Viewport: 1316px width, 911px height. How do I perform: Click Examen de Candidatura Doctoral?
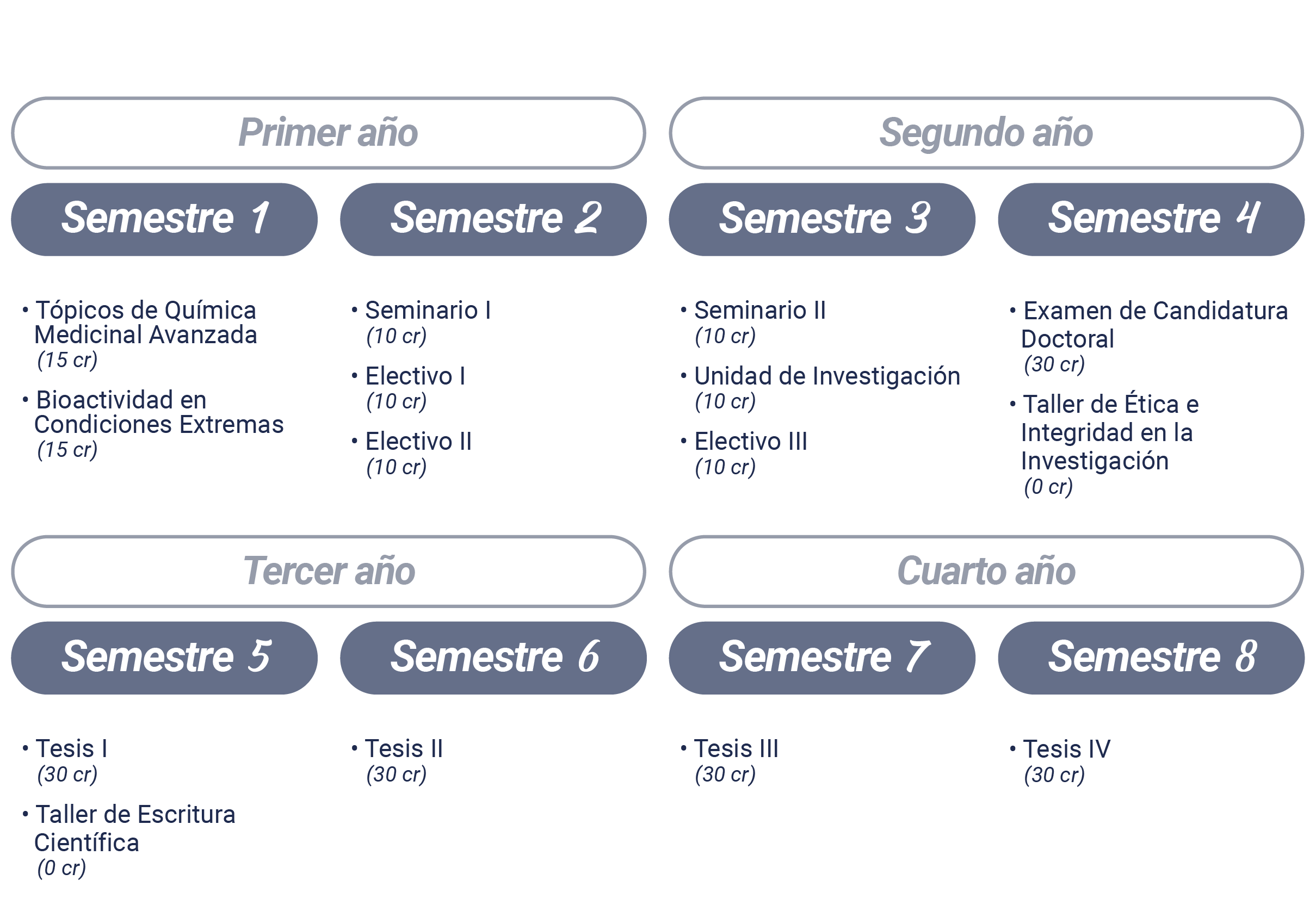pyautogui.click(x=1154, y=325)
